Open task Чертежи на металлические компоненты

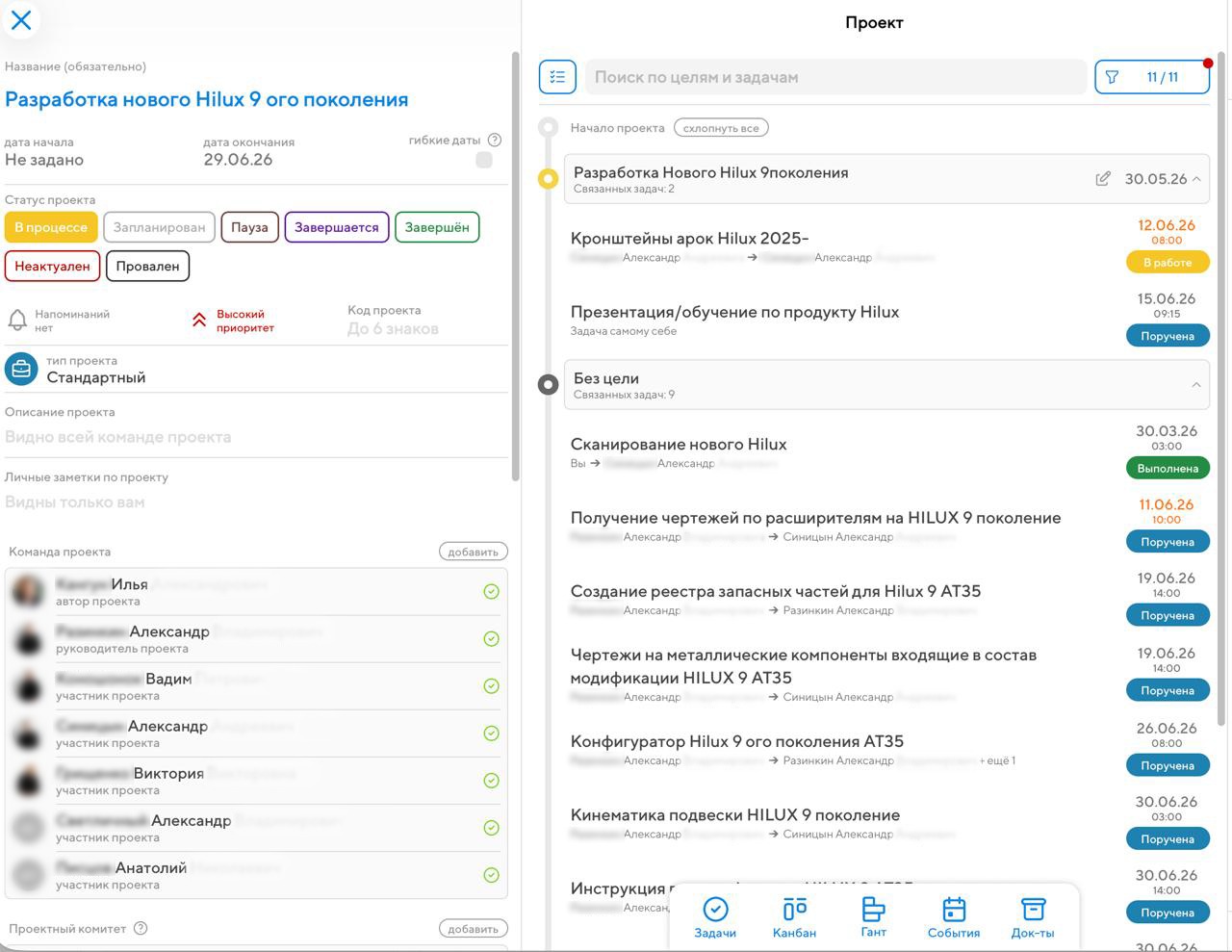804,666
